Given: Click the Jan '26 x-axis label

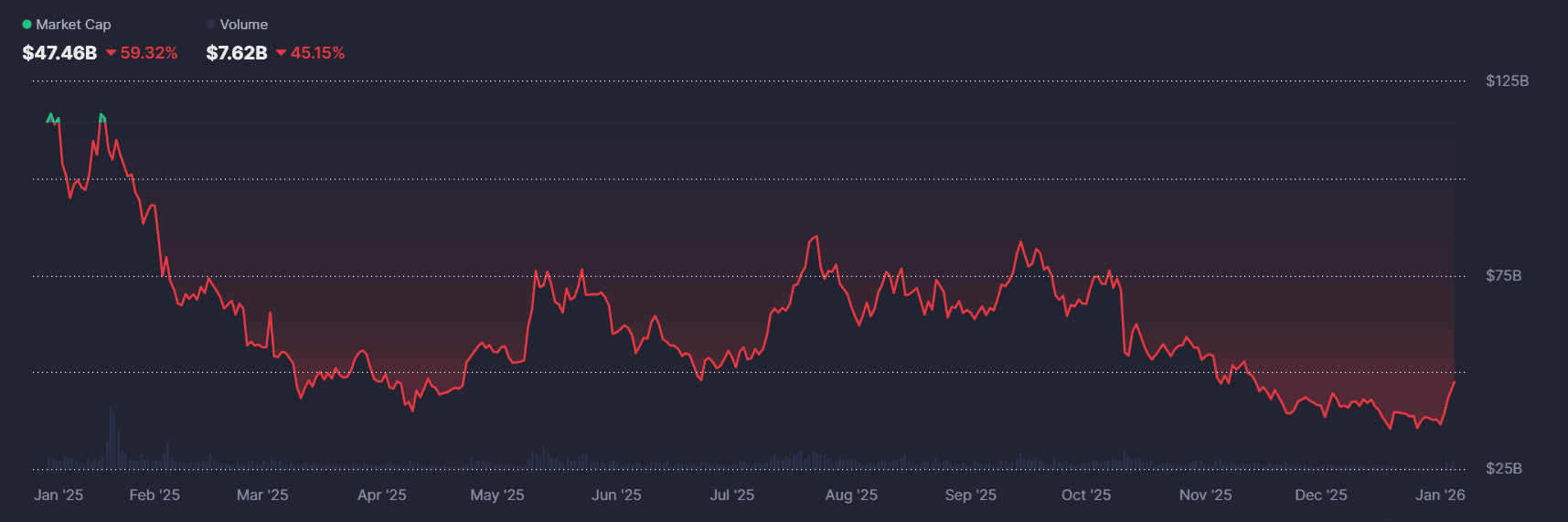Looking at the screenshot, I should click(1440, 495).
